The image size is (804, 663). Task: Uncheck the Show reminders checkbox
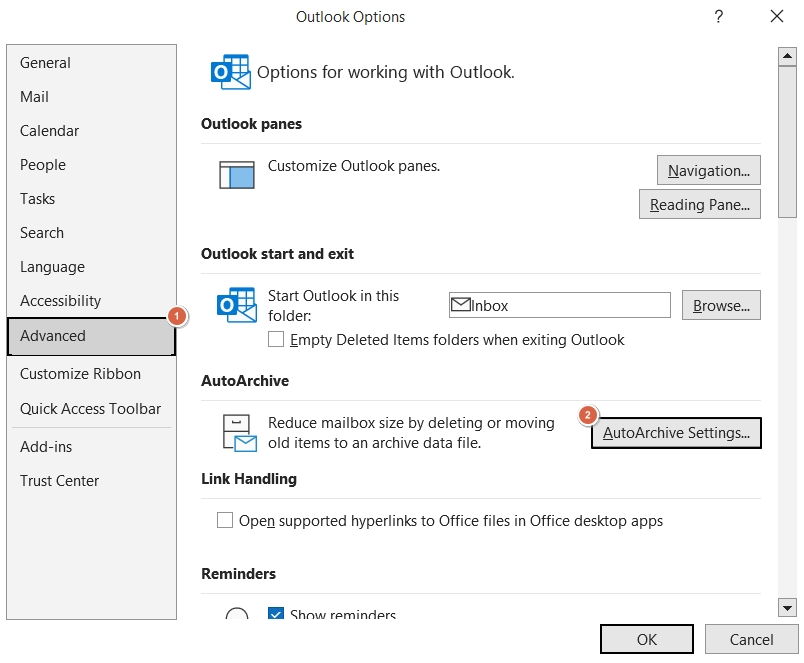coord(276,613)
